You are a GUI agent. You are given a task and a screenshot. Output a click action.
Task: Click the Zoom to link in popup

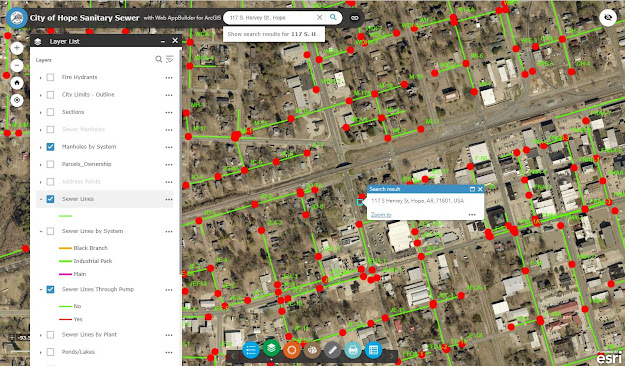point(381,215)
